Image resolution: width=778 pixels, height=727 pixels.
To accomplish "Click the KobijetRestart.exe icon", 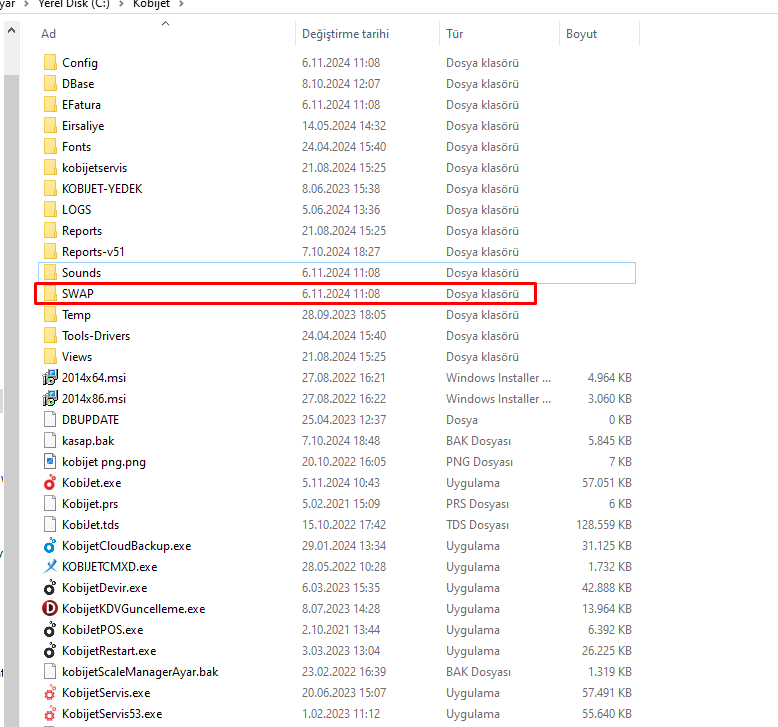I will point(50,651).
